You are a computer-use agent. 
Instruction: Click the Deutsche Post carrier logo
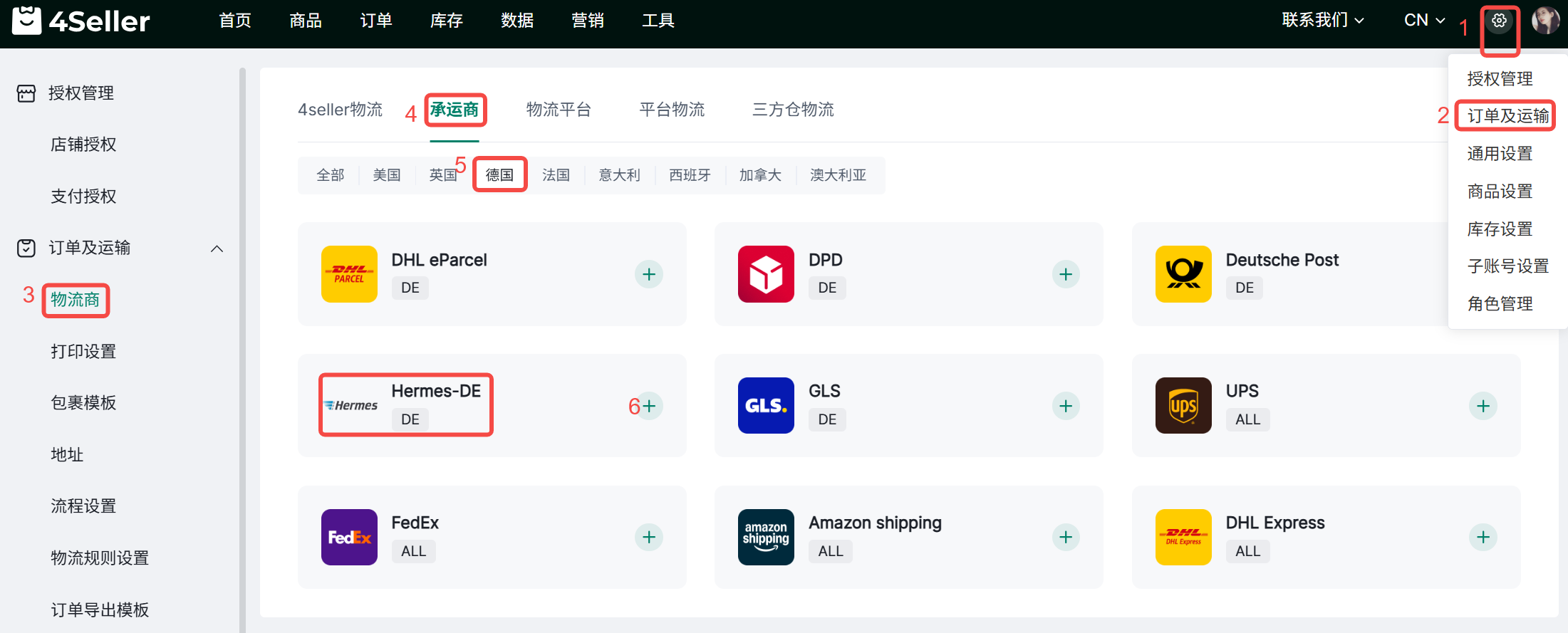click(x=1183, y=274)
